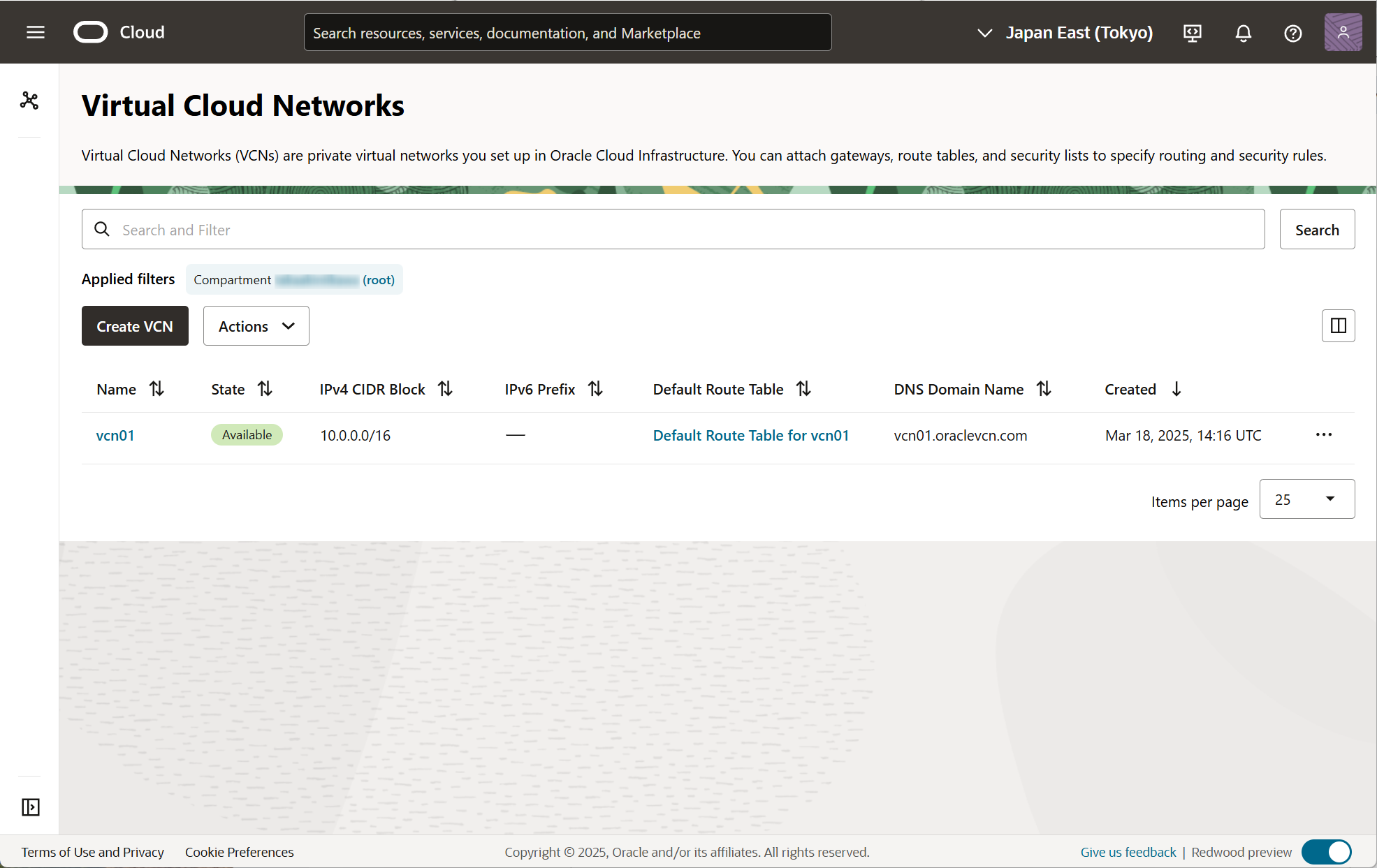Open the notifications bell
Screen dimensions: 1377x868
point(1243,33)
